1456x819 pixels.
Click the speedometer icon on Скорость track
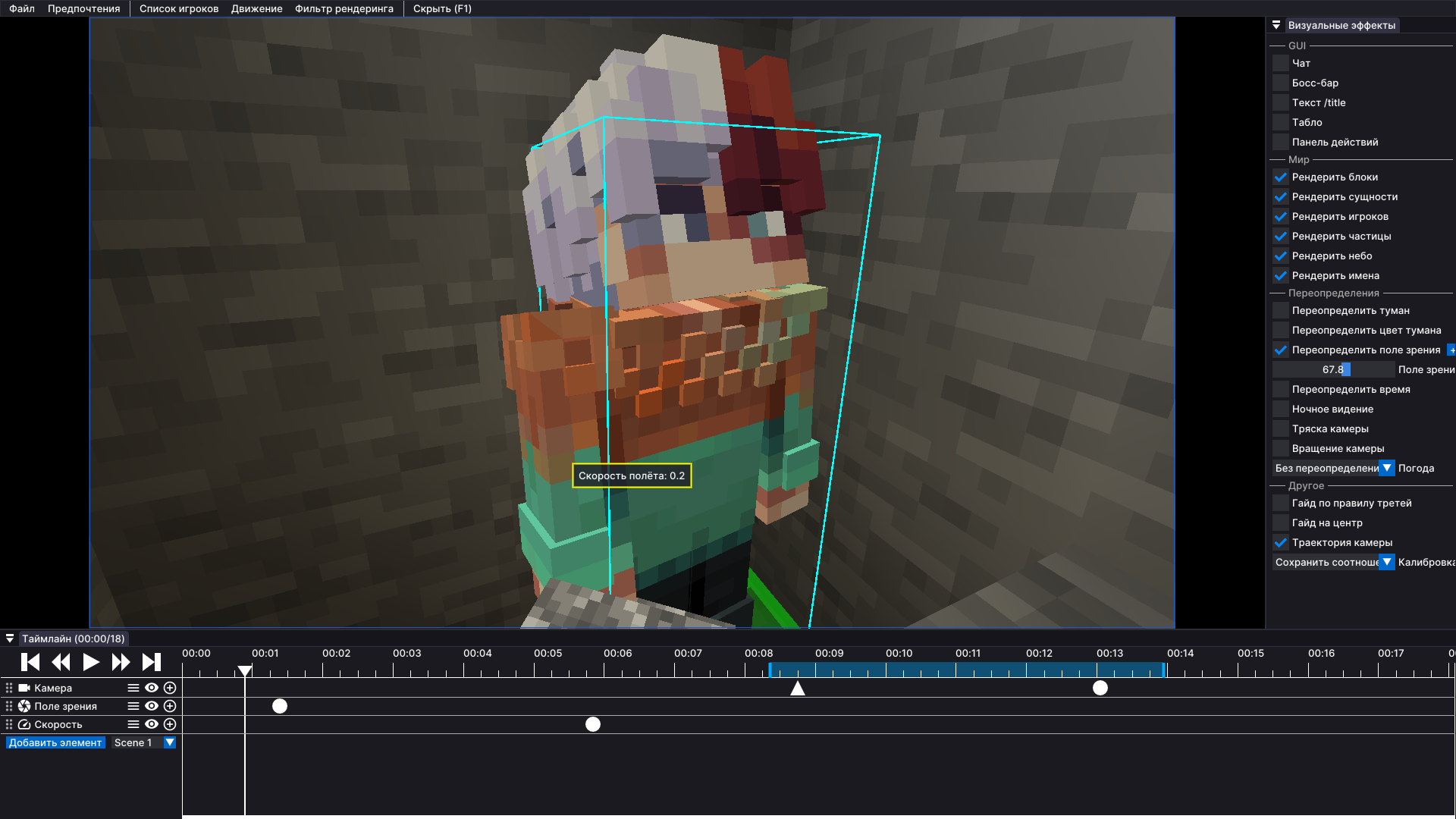[25, 724]
